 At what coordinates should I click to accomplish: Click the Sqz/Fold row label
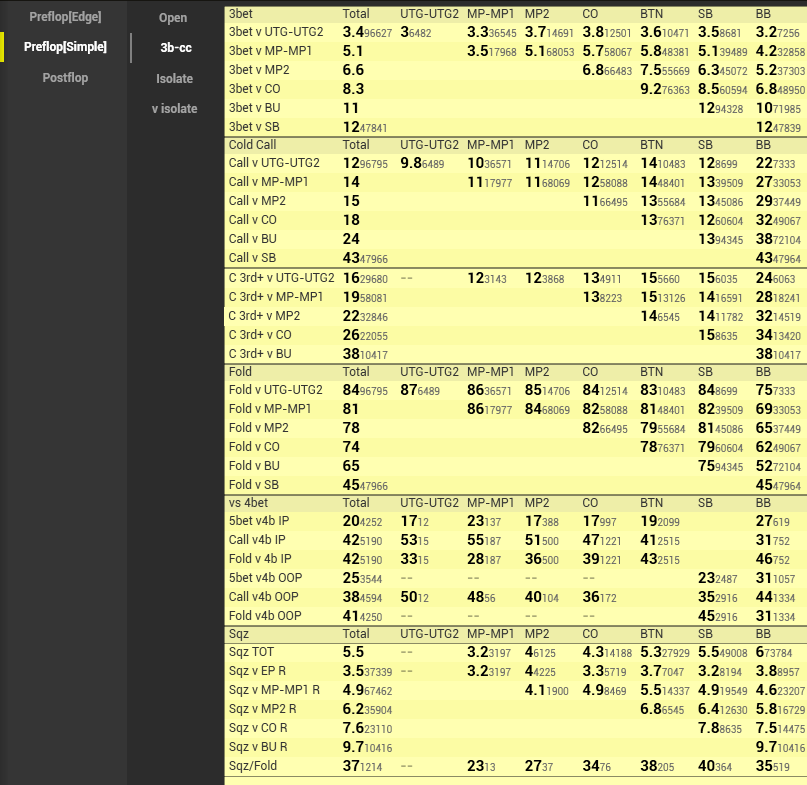tap(253, 766)
